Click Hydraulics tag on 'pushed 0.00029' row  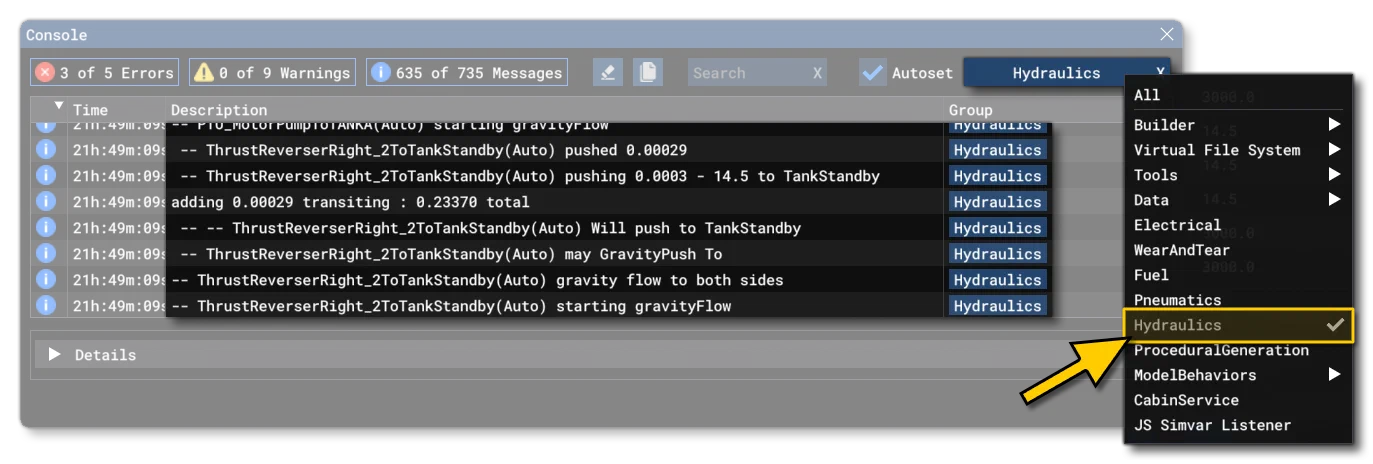[997, 150]
